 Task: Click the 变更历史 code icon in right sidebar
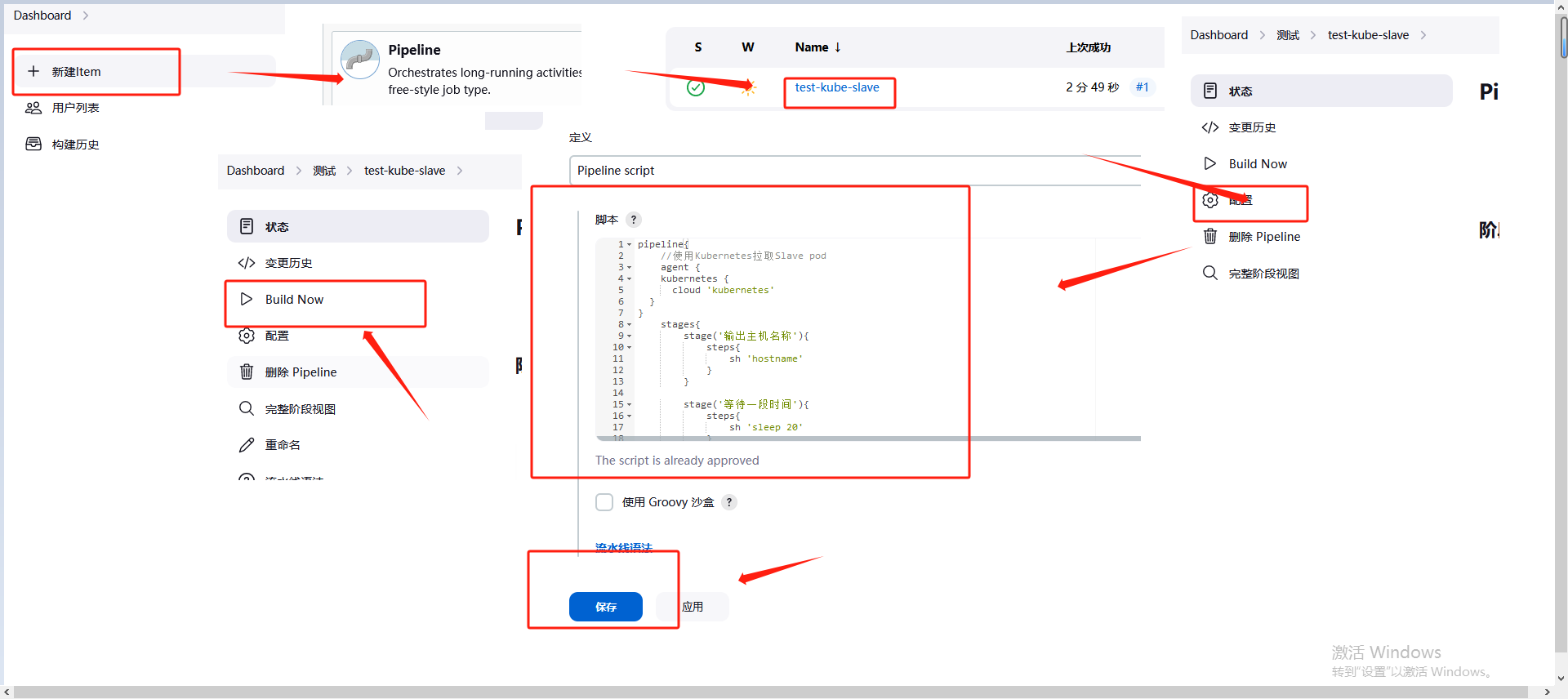tap(1210, 127)
